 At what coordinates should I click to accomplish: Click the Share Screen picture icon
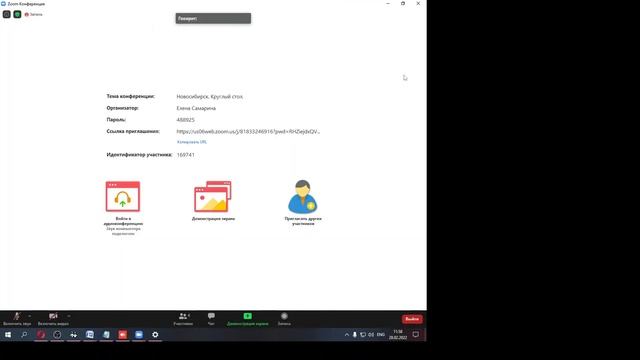[x=213, y=196]
